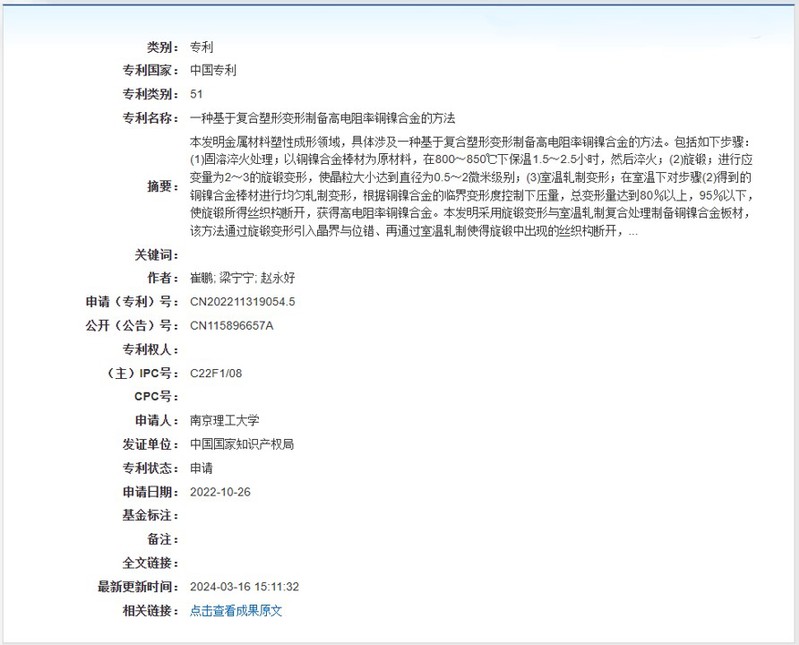The width and height of the screenshot is (799, 645).
Task: Click last update time 2024-03-16 15:11:32
Action: [x=245, y=587]
